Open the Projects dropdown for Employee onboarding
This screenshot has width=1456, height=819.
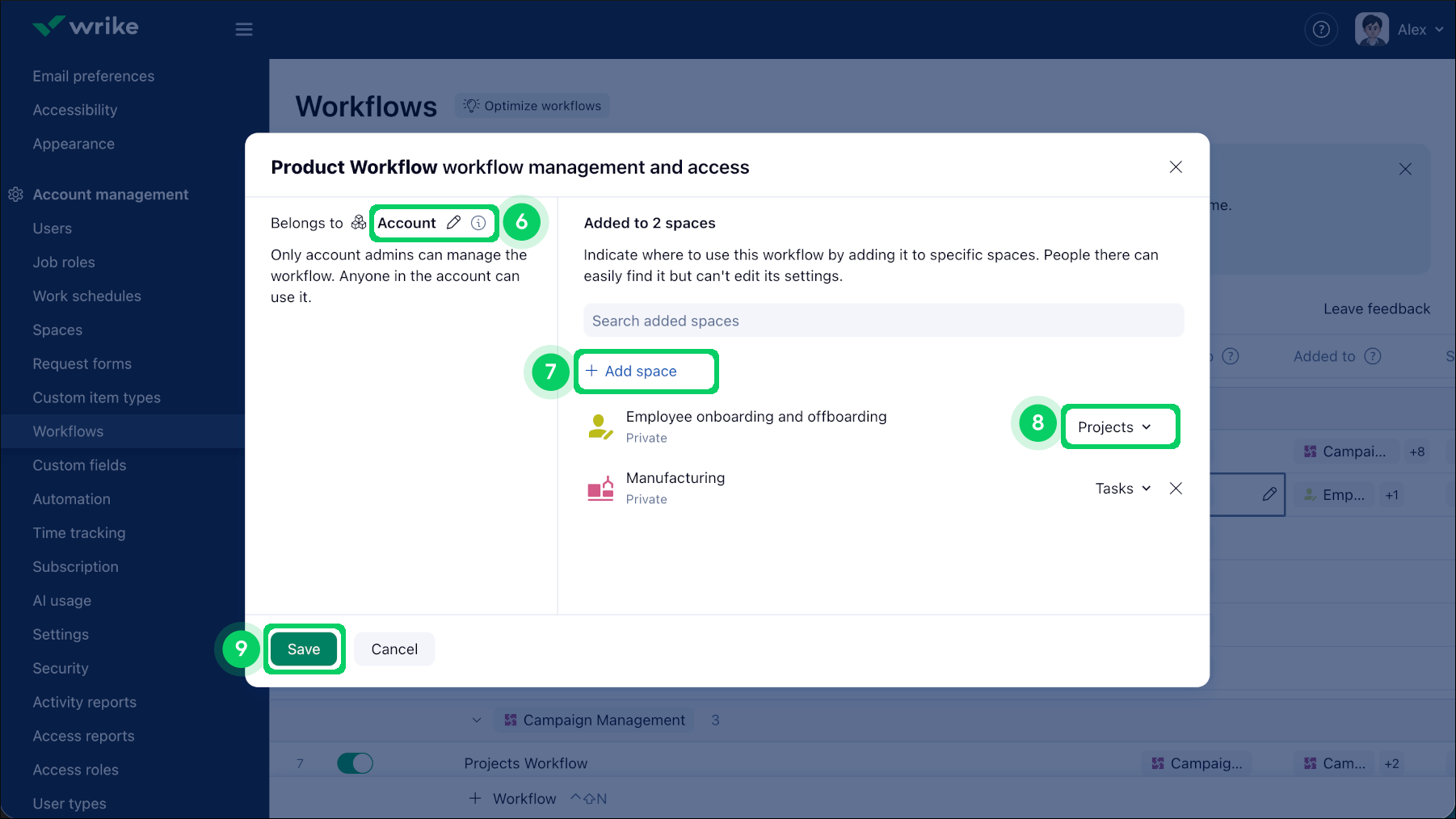point(1120,426)
